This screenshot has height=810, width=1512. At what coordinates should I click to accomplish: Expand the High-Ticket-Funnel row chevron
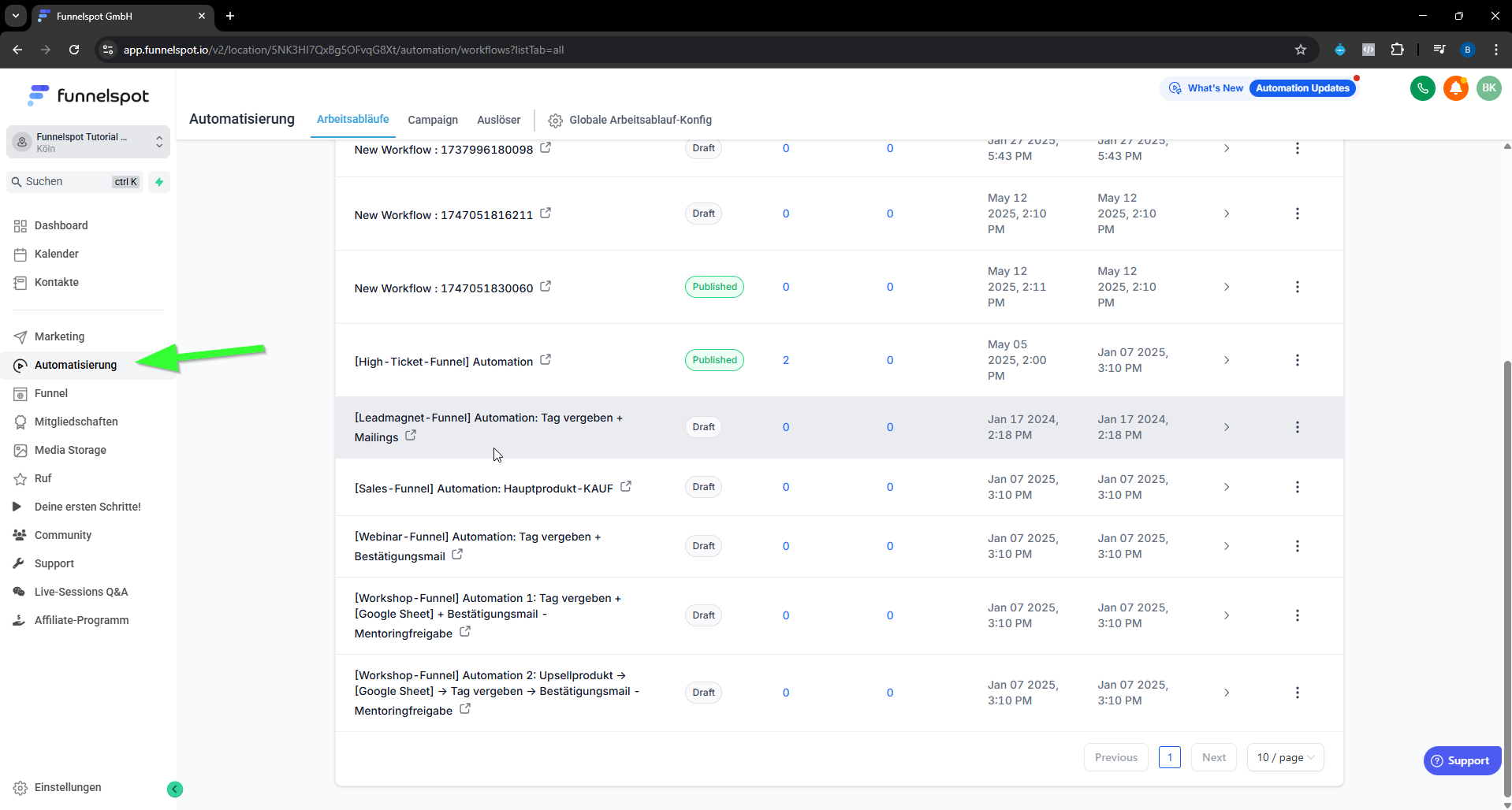[1227, 360]
